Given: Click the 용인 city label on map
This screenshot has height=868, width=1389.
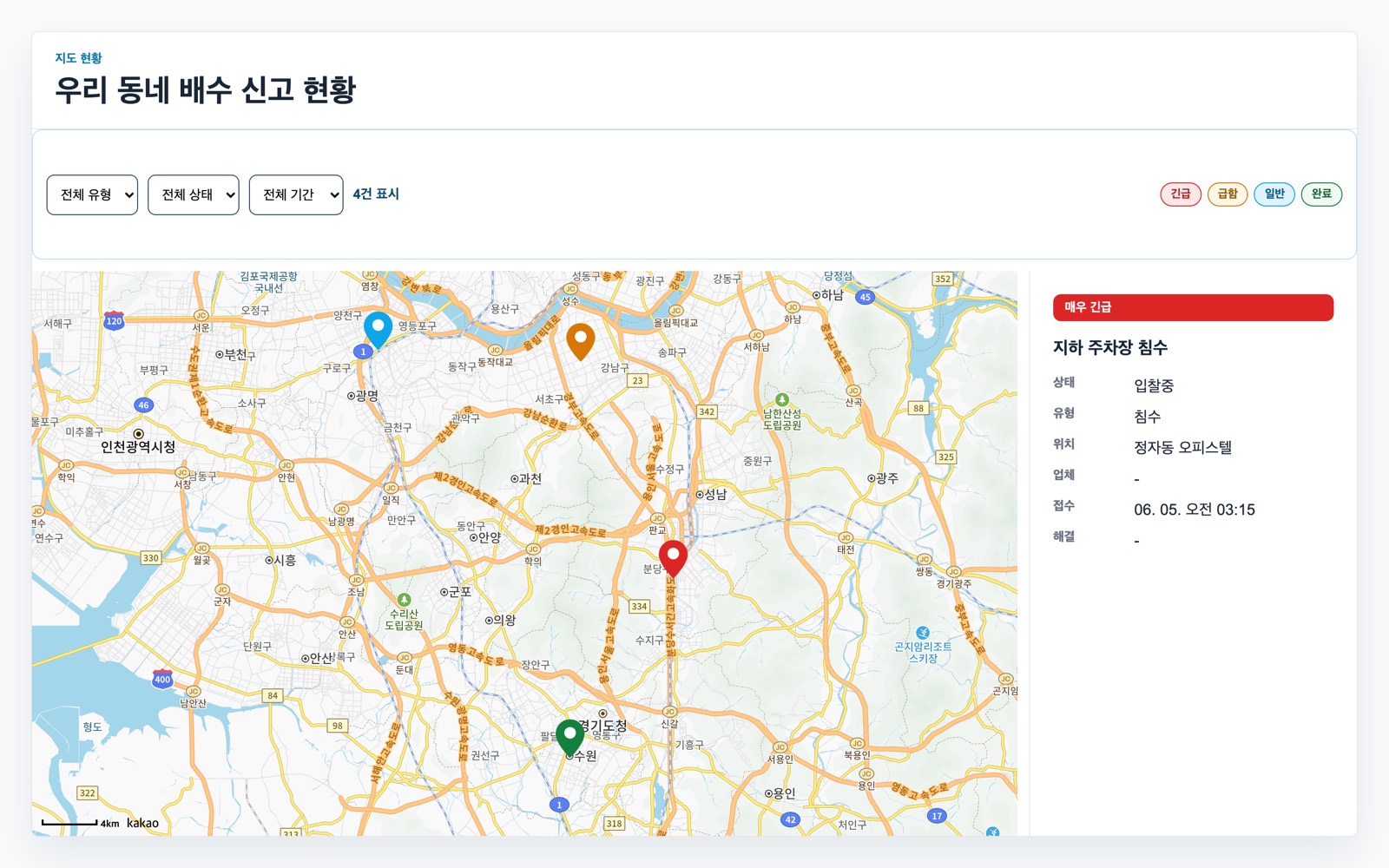Looking at the screenshot, I should click(x=780, y=793).
